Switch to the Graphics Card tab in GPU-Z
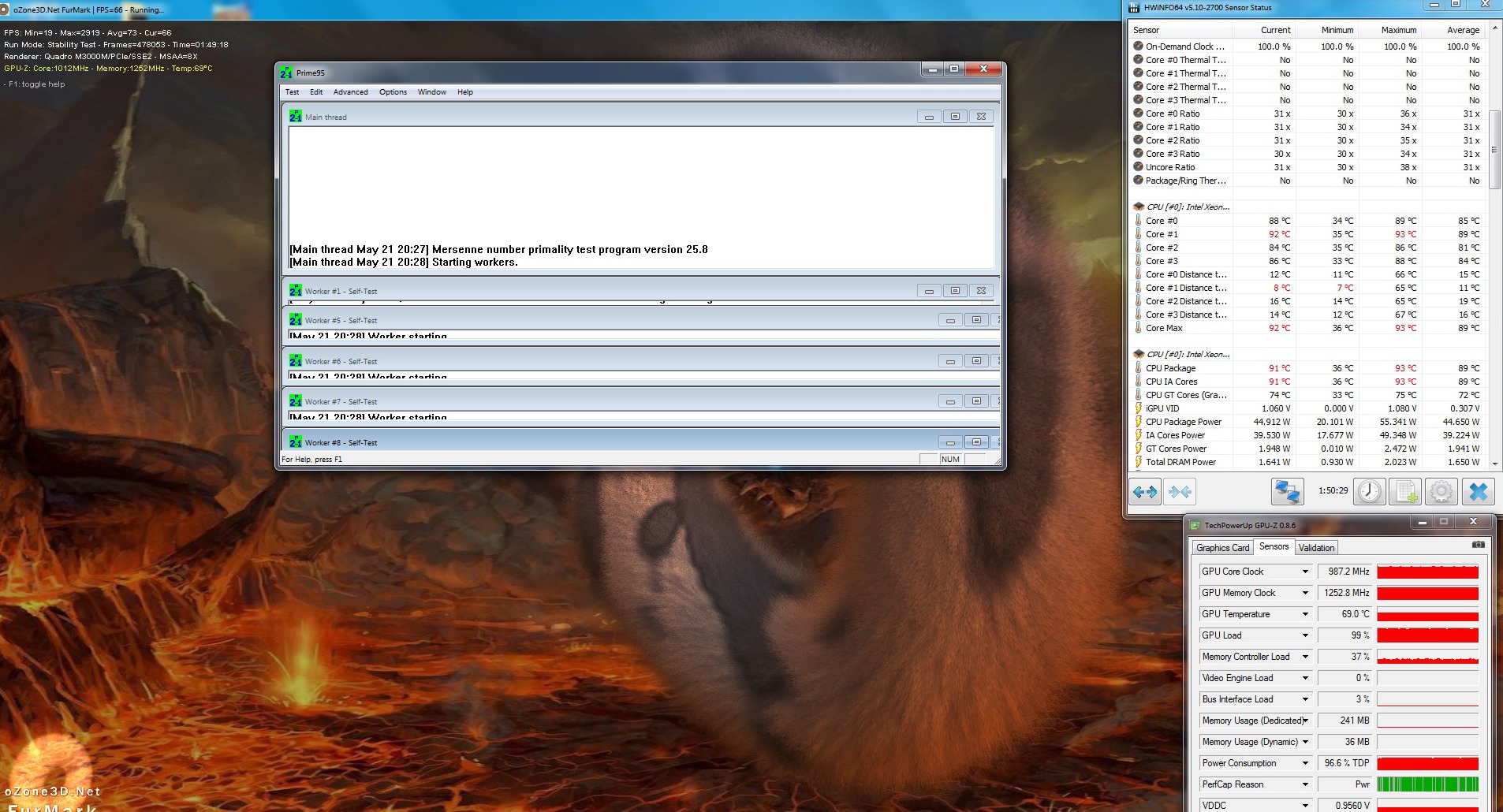 click(x=1222, y=548)
